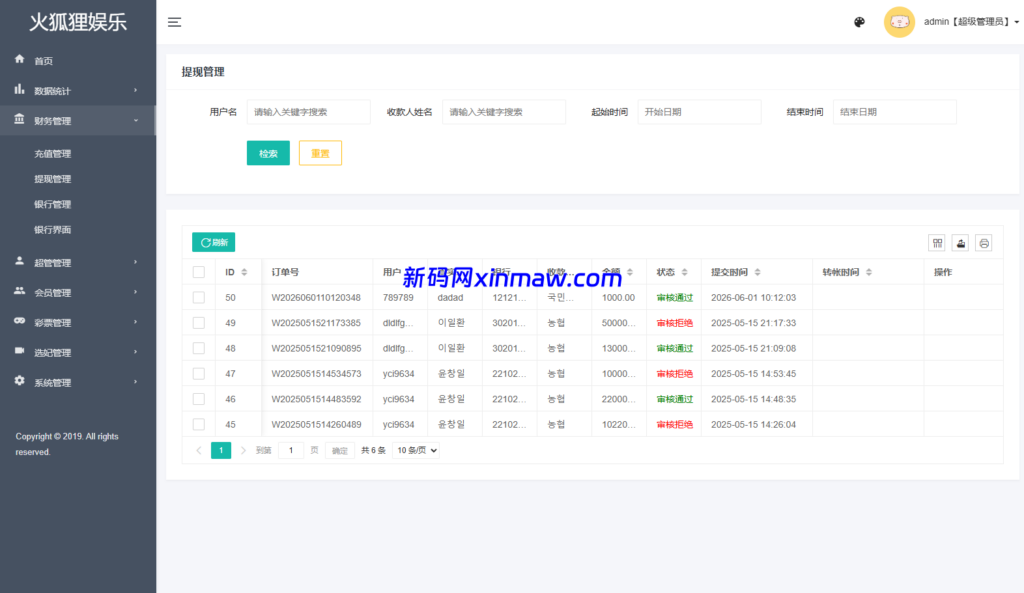Sort by 提交时间 column arrows
This screenshot has height=593, width=1024.
click(758, 272)
